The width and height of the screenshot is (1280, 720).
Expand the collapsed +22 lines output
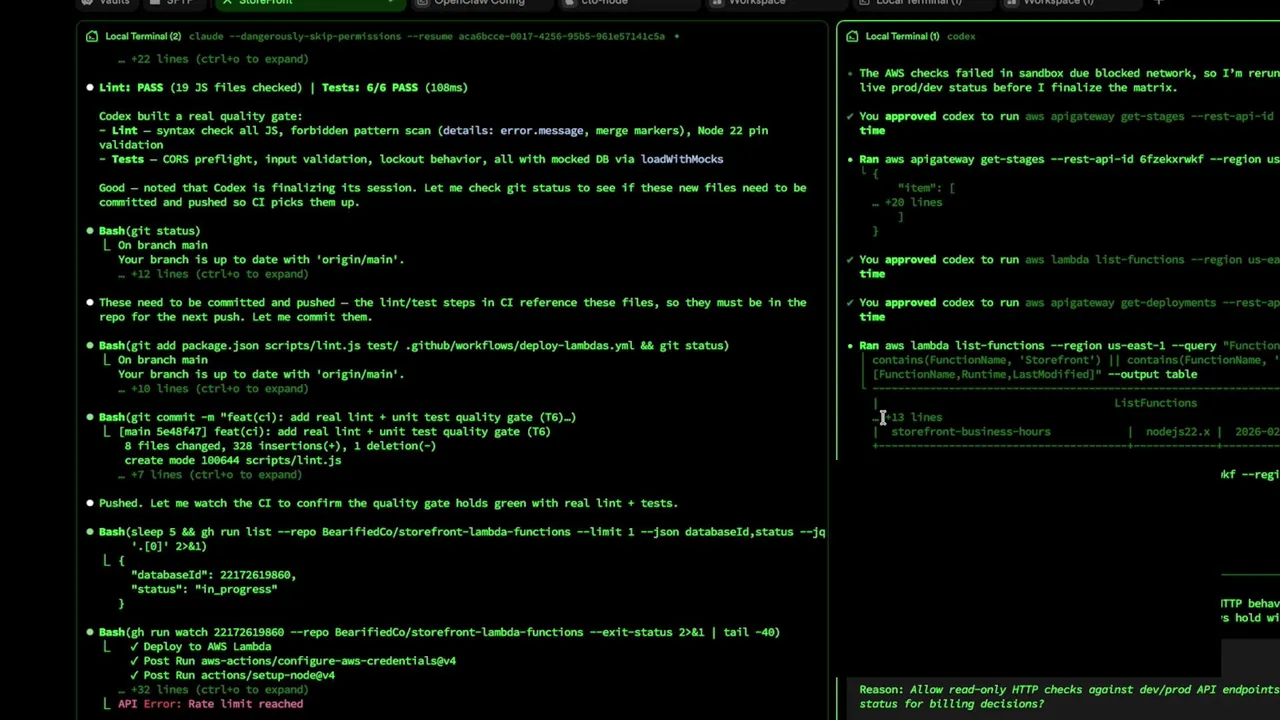click(213, 59)
